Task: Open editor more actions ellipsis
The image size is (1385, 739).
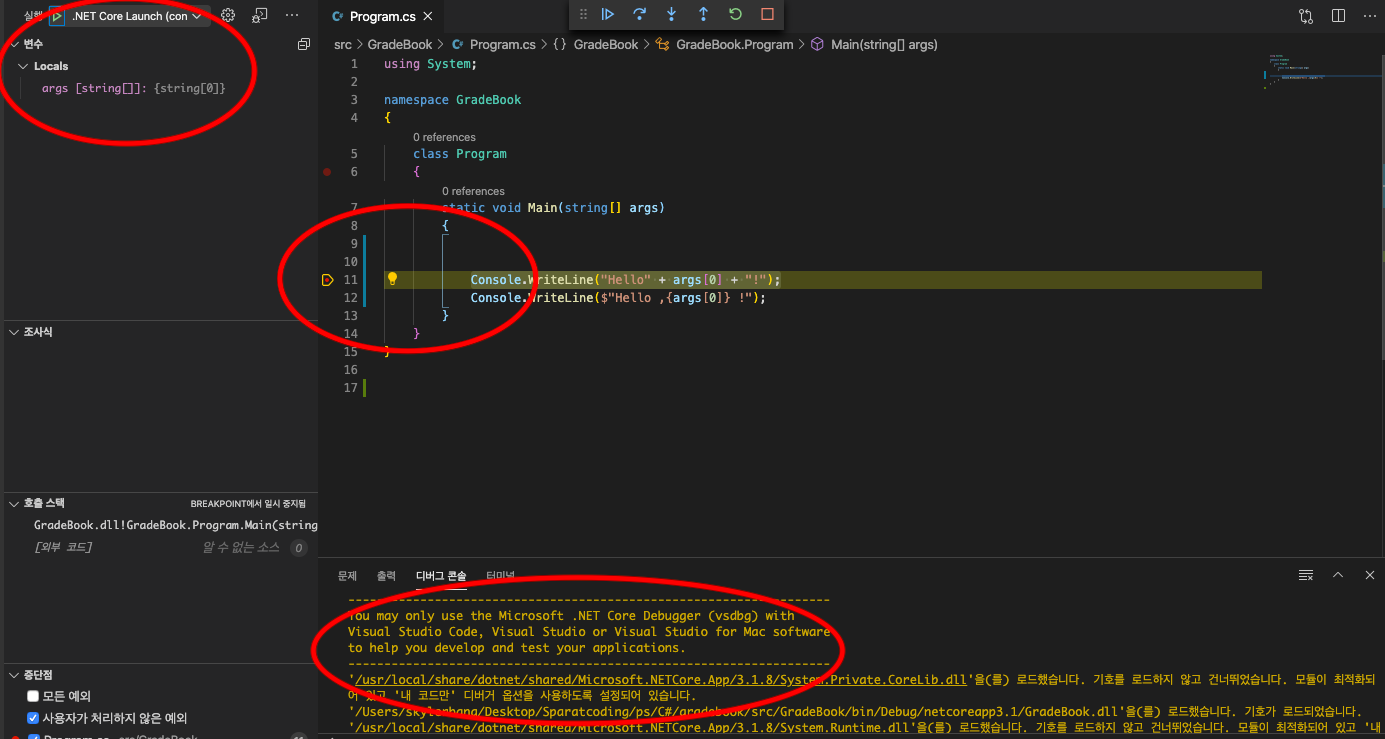Action: 1370,16
